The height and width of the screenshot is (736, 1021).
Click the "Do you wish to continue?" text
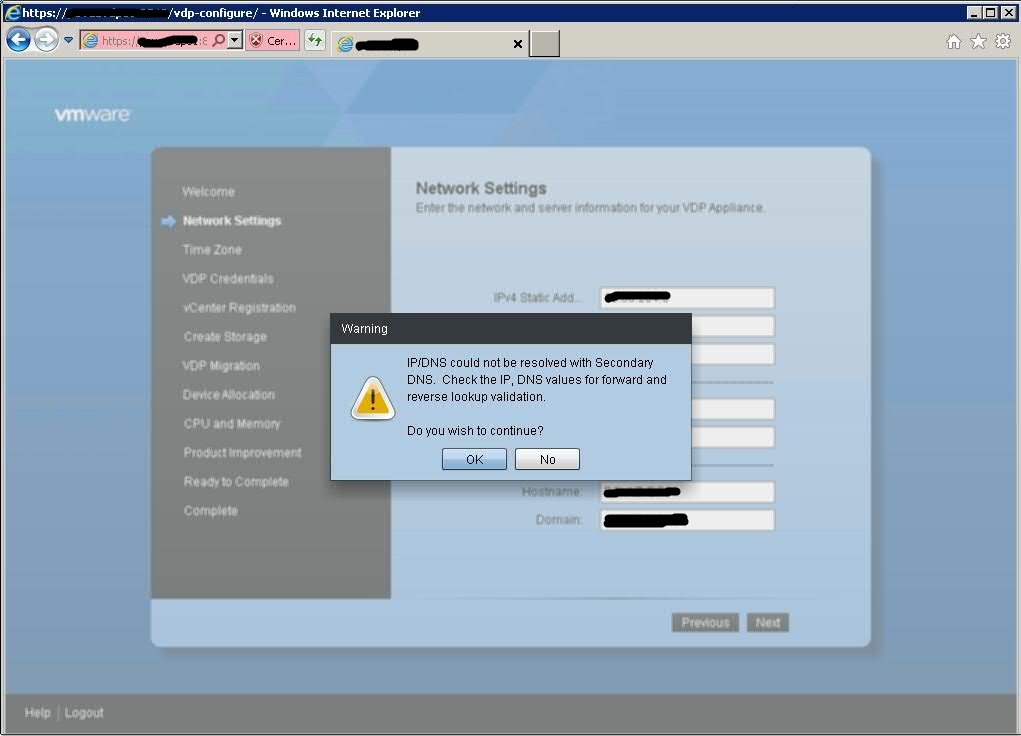(x=475, y=431)
